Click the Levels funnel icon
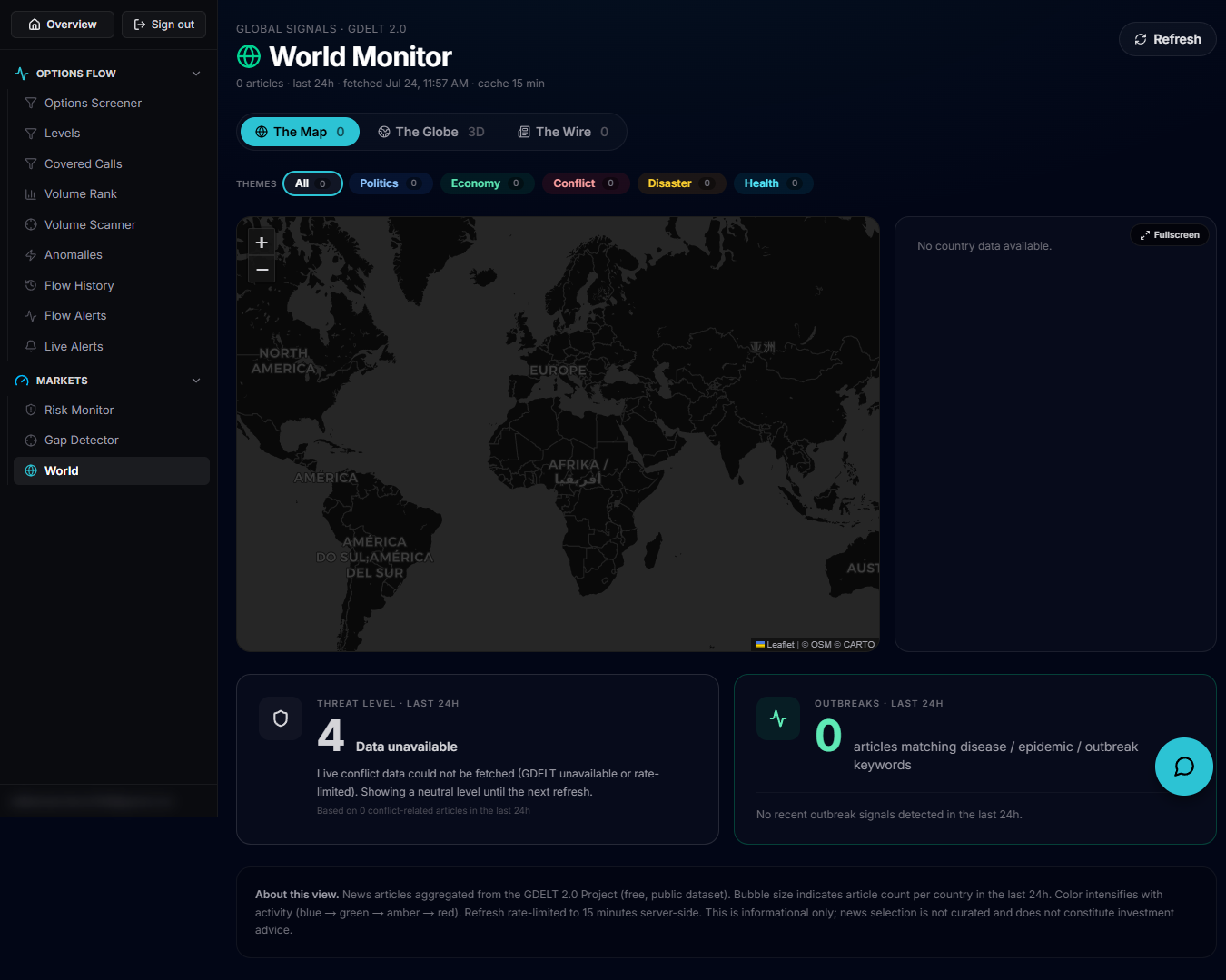Image resolution: width=1226 pixels, height=980 pixels. [31, 134]
